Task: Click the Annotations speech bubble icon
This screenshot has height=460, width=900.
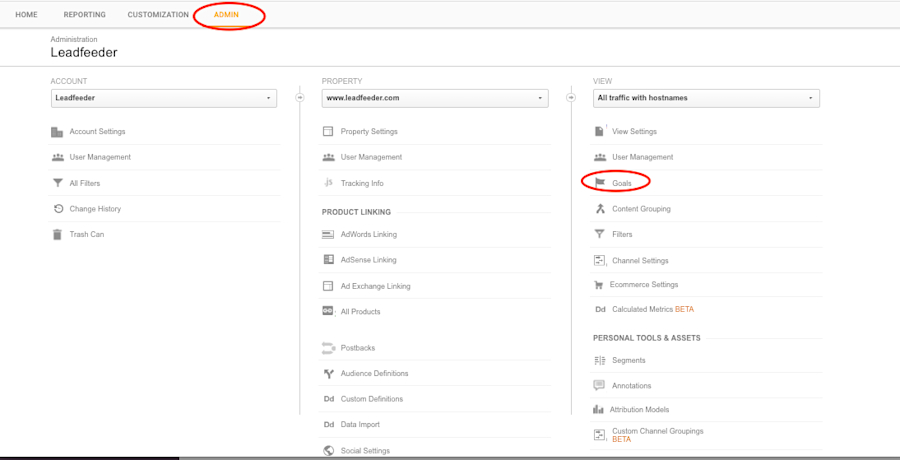Action: [599, 385]
